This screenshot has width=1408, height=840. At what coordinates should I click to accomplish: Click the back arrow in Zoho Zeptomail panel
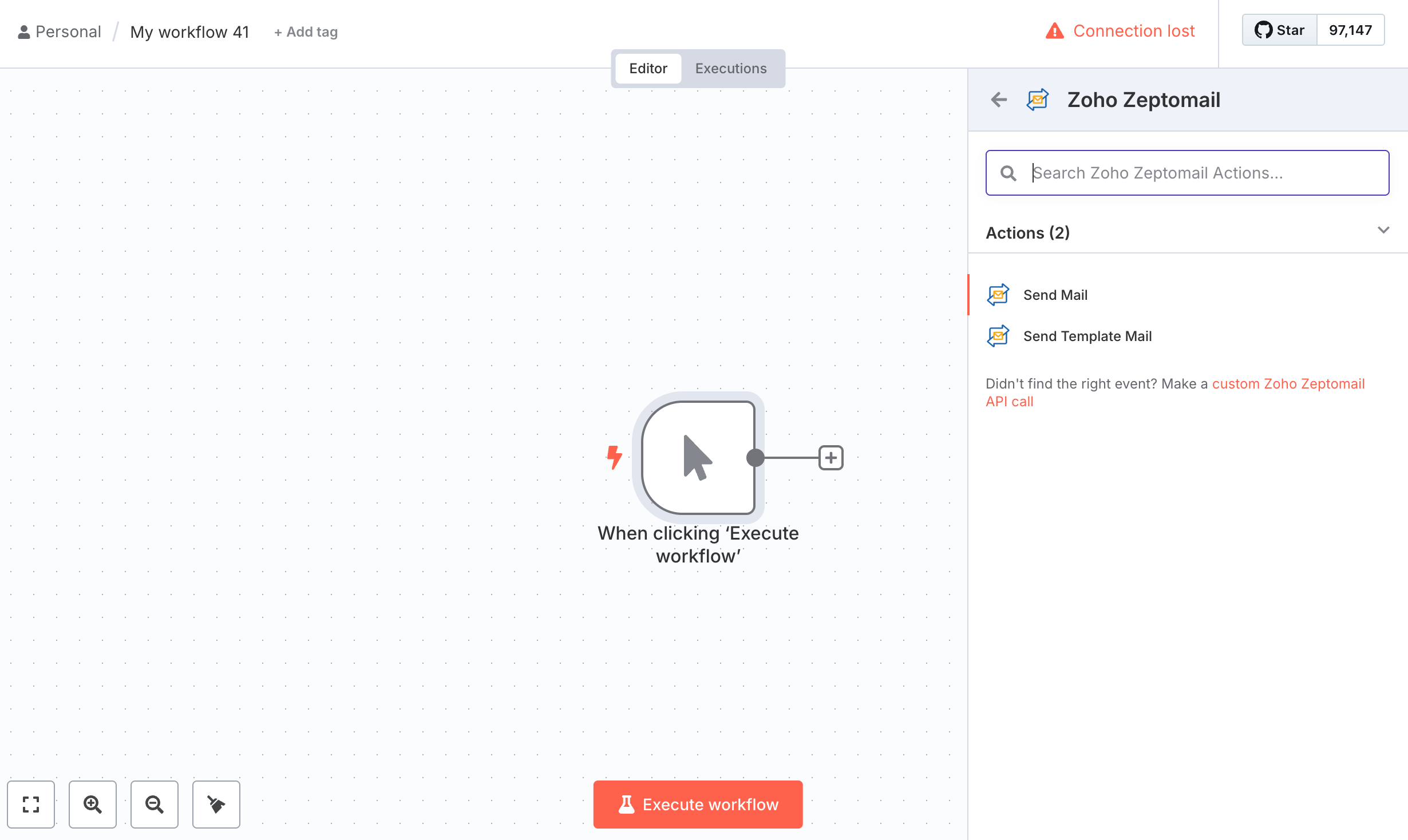coord(999,100)
